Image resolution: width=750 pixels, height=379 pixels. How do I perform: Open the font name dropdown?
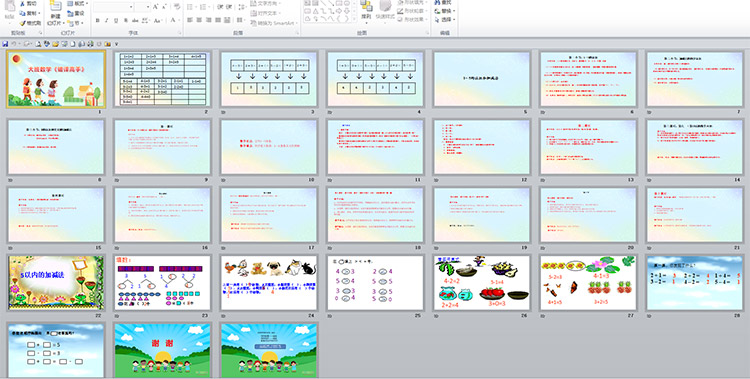point(131,7)
